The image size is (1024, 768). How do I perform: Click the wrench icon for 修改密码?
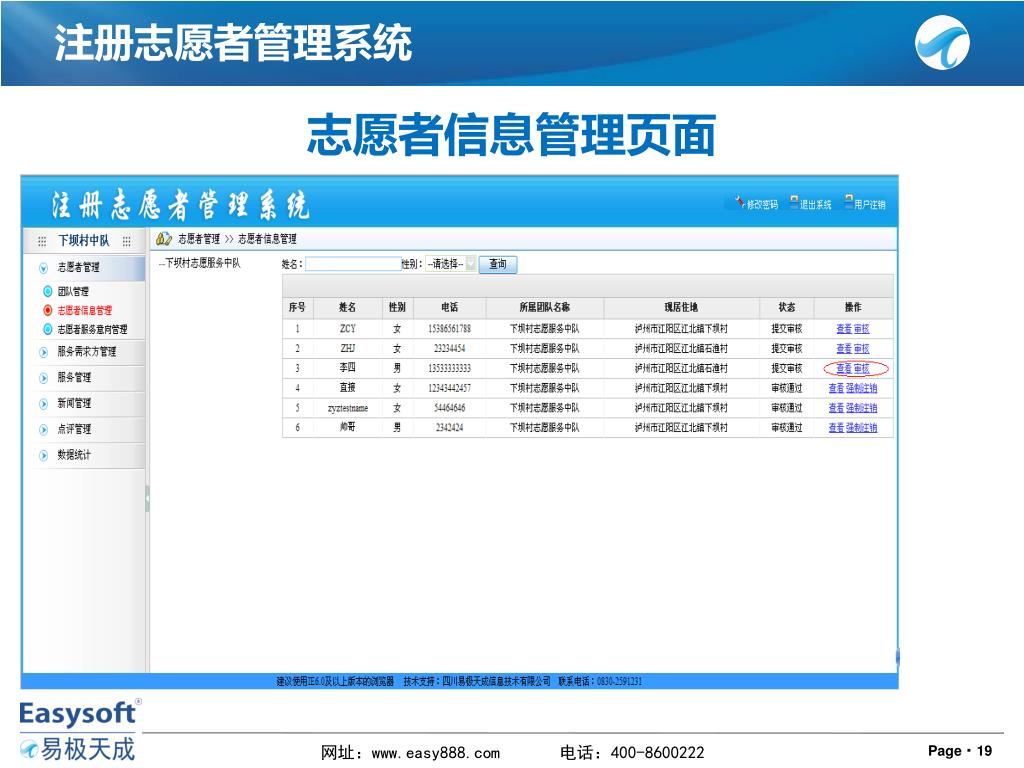point(739,203)
